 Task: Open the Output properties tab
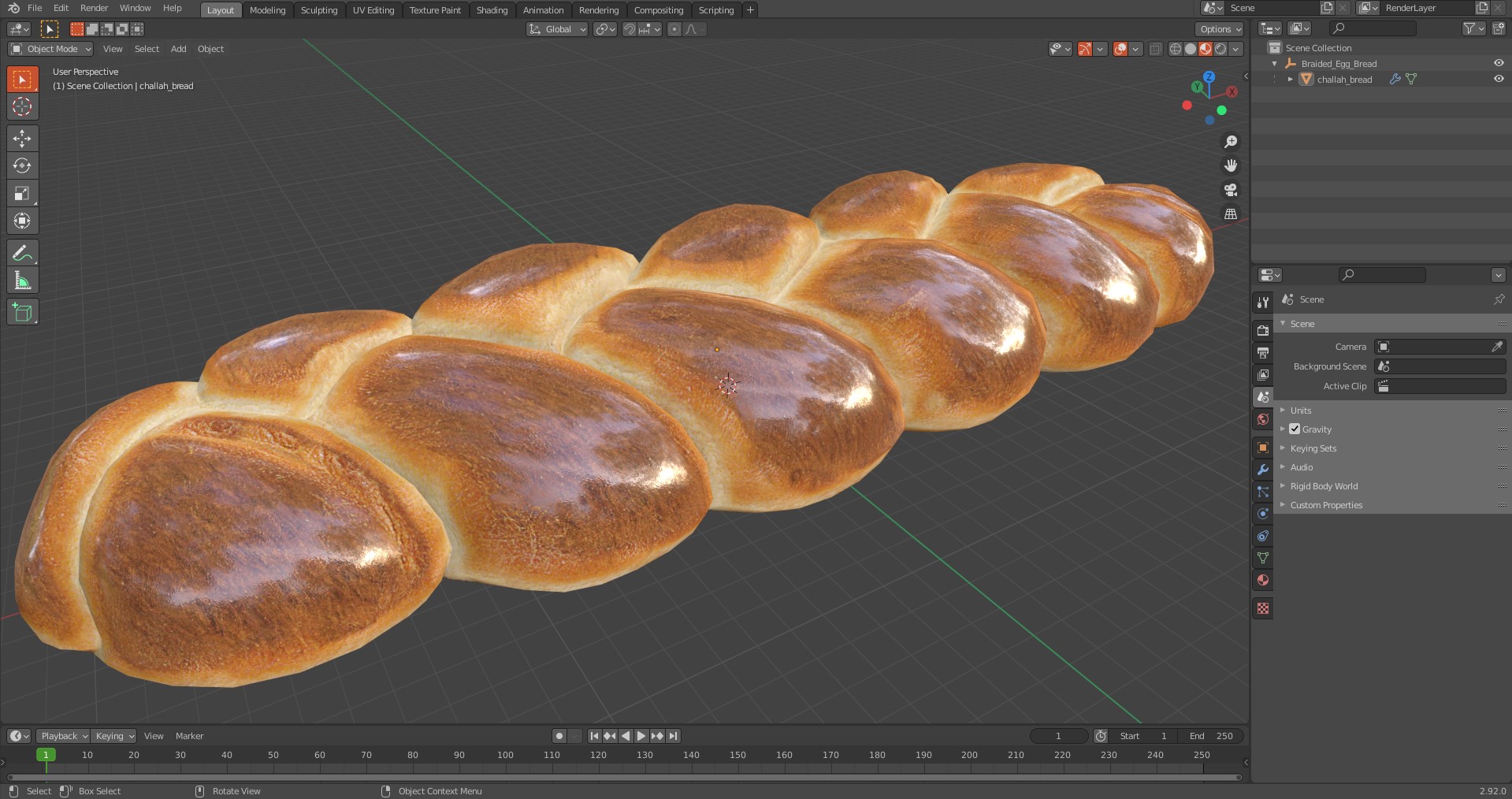click(1263, 352)
